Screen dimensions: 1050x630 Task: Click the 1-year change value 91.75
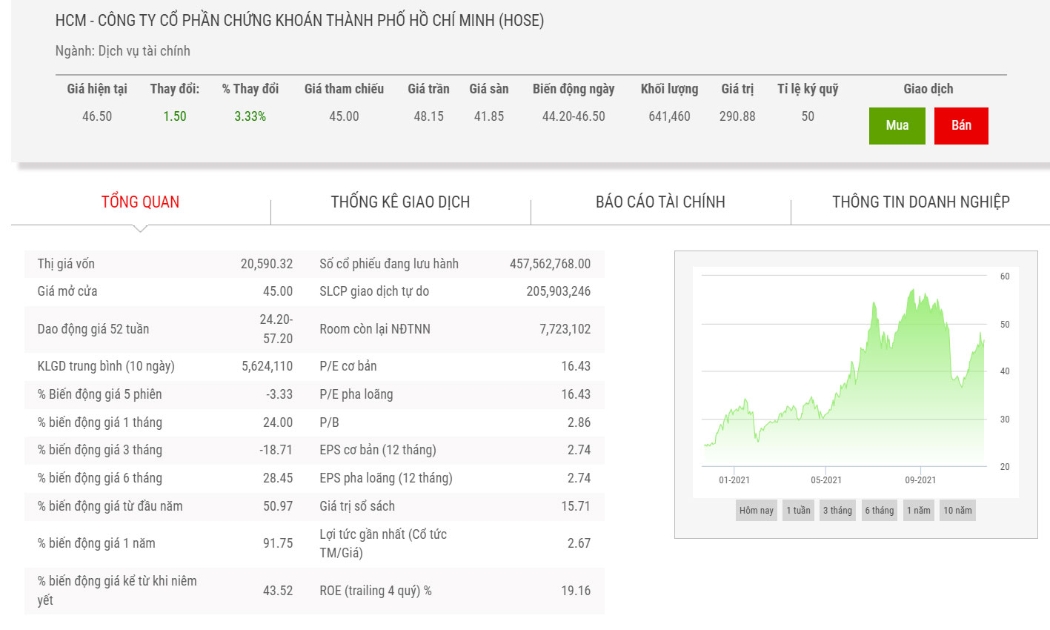(278, 543)
